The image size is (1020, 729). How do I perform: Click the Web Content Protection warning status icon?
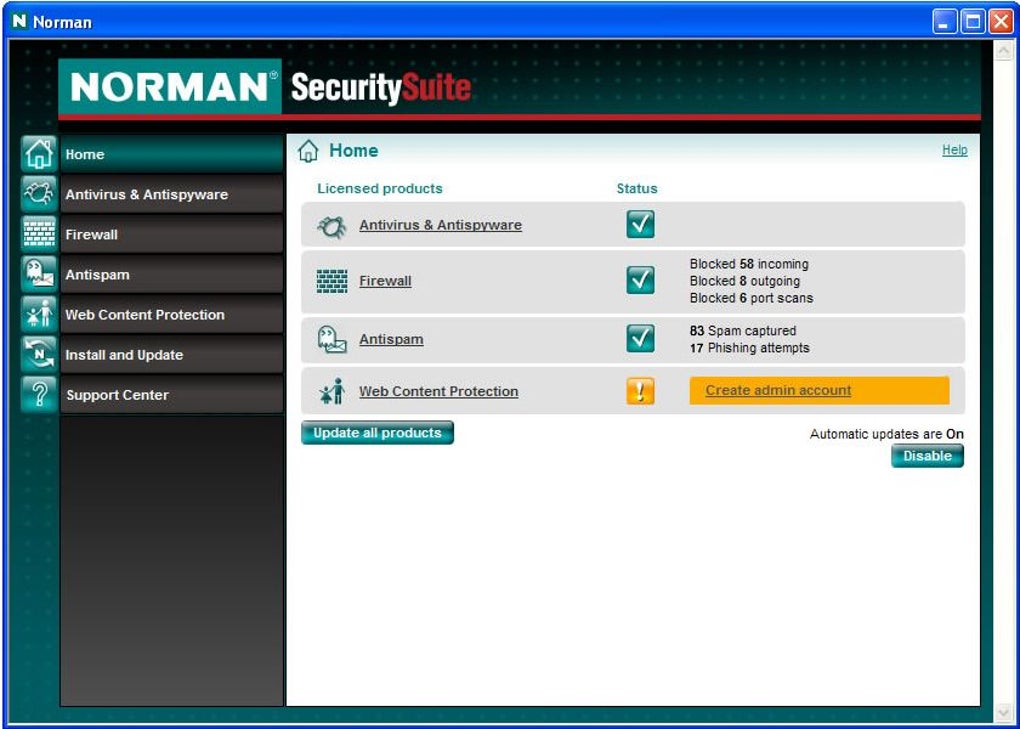(640, 391)
